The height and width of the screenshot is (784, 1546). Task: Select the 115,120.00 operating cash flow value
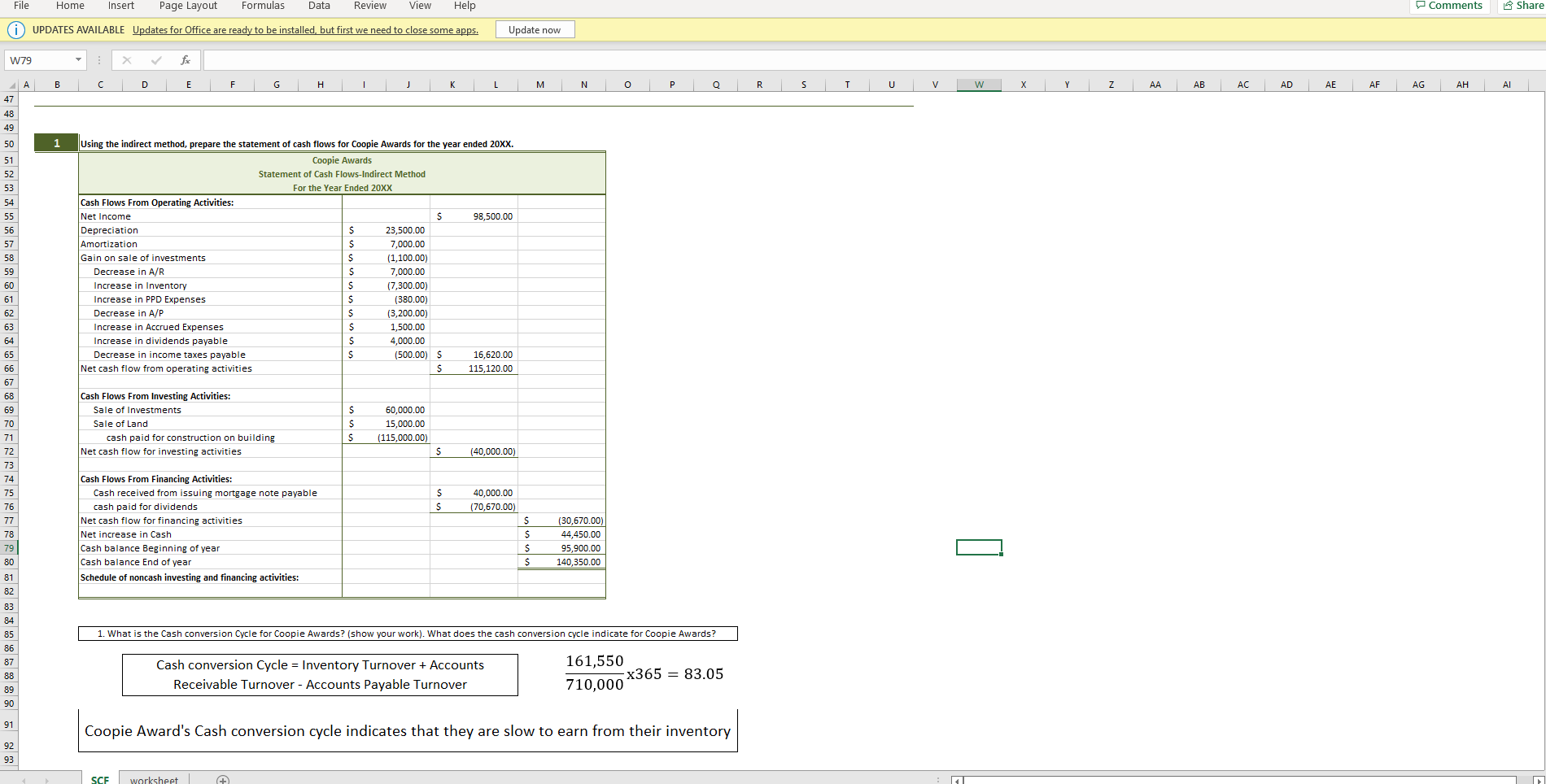pos(474,368)
